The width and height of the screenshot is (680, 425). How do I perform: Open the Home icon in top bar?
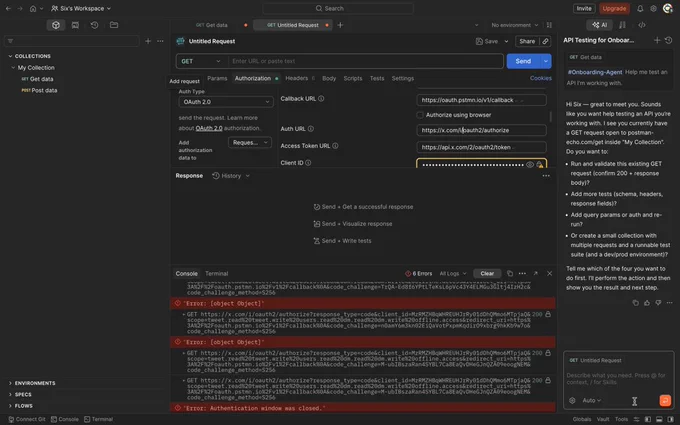pyautogui.click(x=33, y=8)
